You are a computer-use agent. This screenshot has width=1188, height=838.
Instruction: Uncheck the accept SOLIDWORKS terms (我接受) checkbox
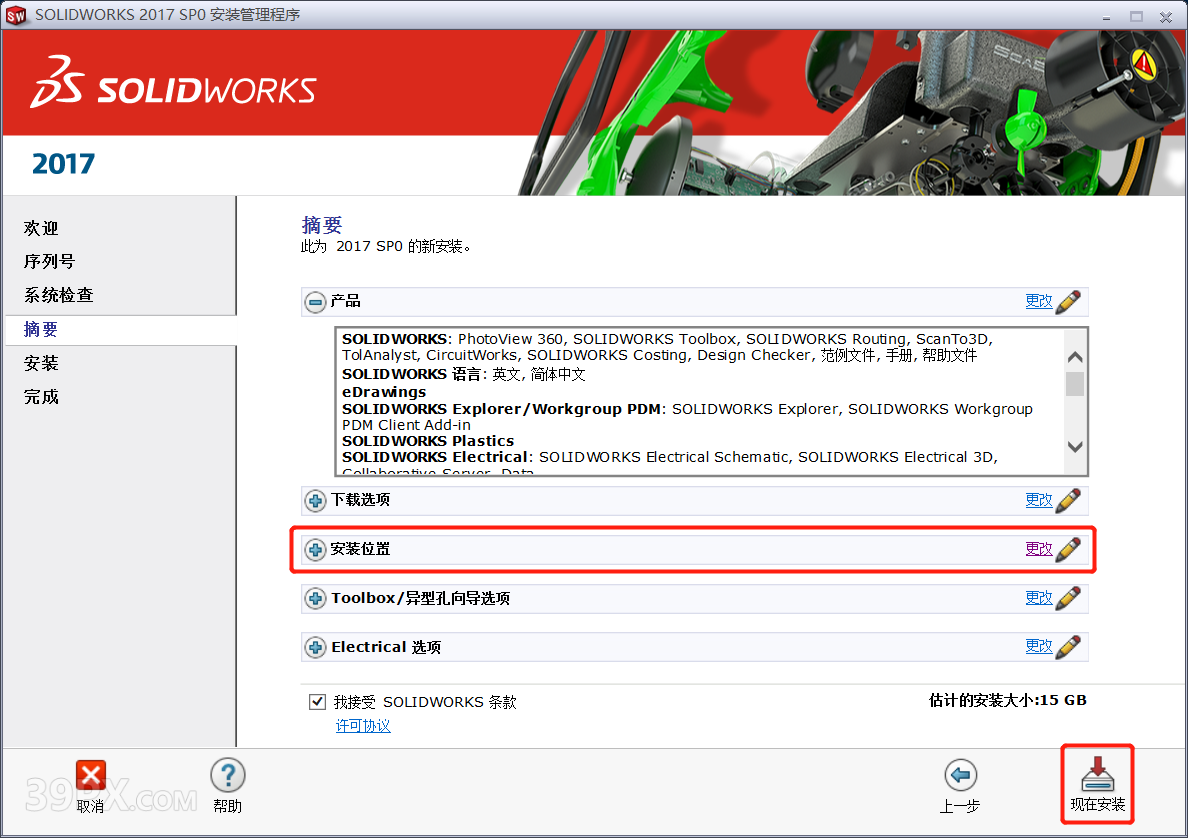(318, 702)
